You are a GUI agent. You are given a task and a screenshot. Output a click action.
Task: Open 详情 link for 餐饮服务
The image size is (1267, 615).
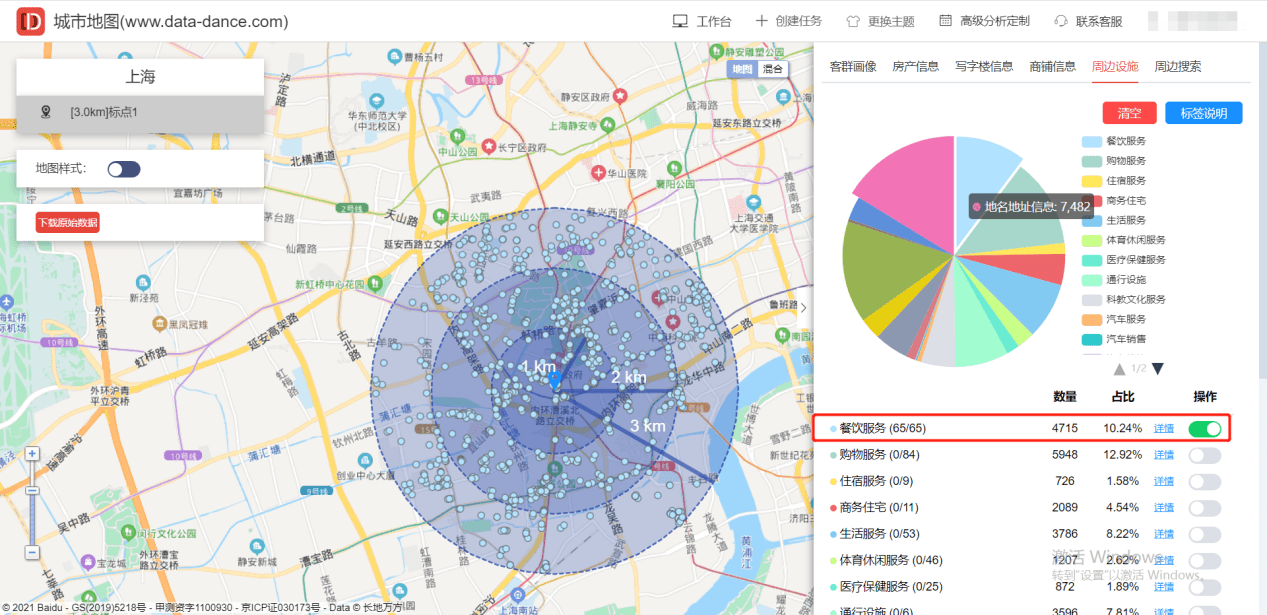(1163, 429)
